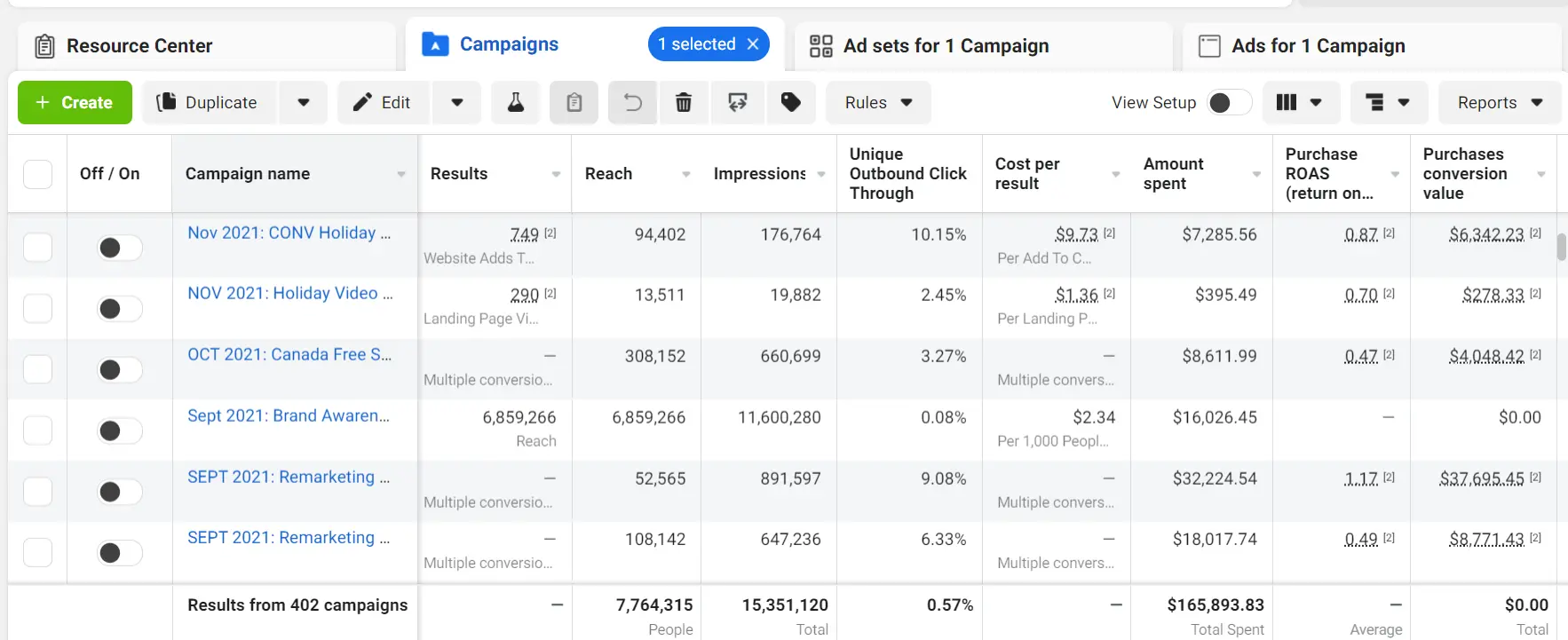Screen dimensions: 1568x640
Task: Toggle Nov 2021 CONV Holiday campaign on
Action: 119,248
